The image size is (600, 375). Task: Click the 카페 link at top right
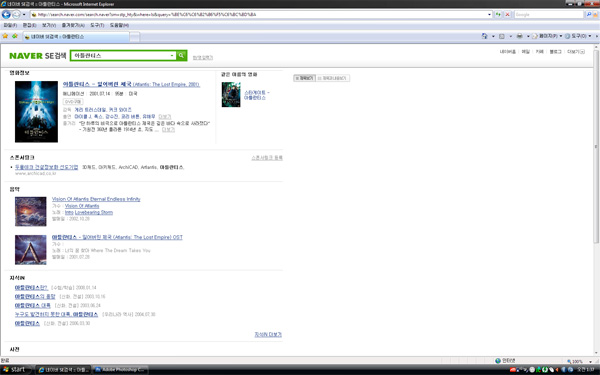coord(540,52)
